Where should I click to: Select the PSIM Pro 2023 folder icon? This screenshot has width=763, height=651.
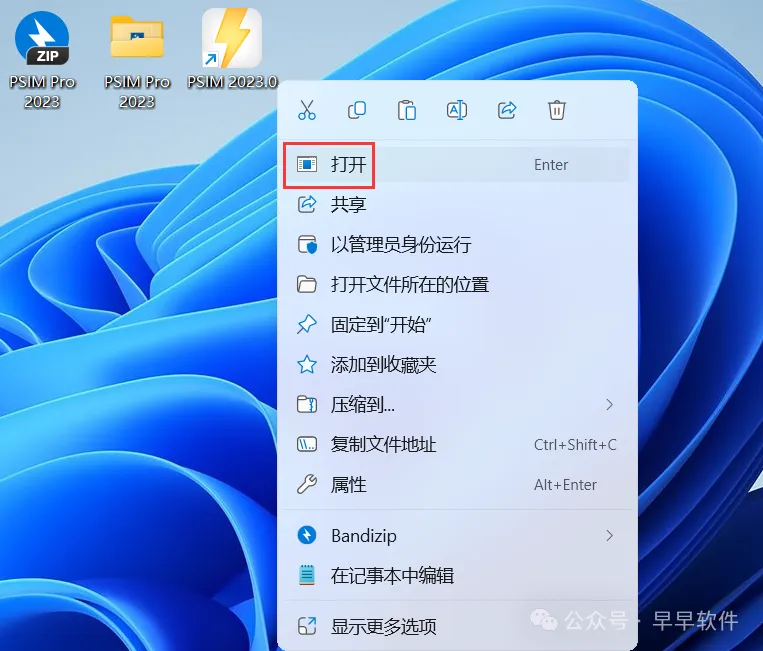pyautogui.click(x=137, y=37)
